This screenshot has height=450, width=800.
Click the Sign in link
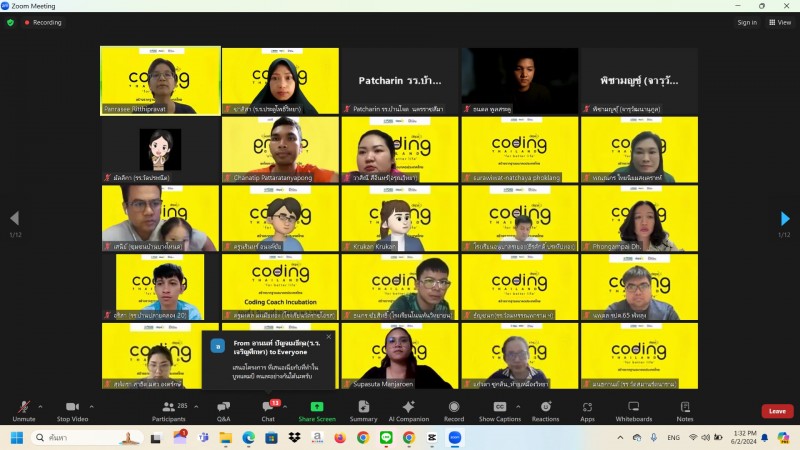(x=747, y=22)
